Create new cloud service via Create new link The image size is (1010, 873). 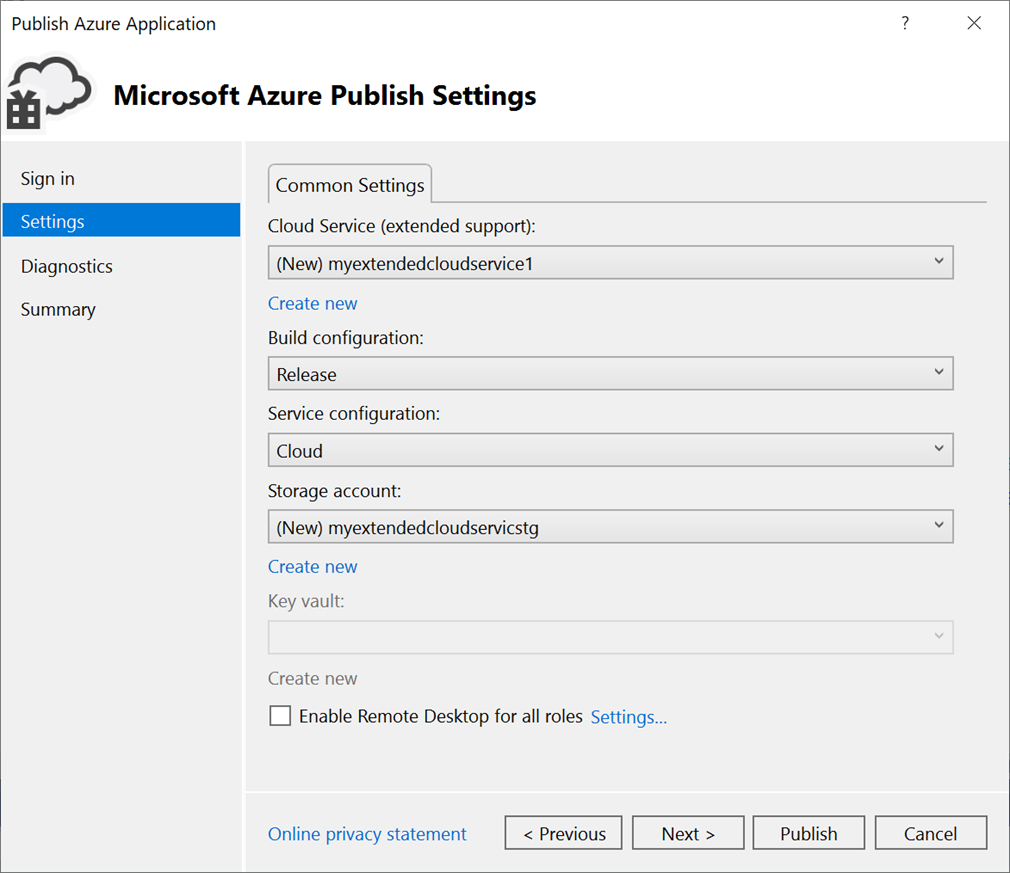(312, 302)
